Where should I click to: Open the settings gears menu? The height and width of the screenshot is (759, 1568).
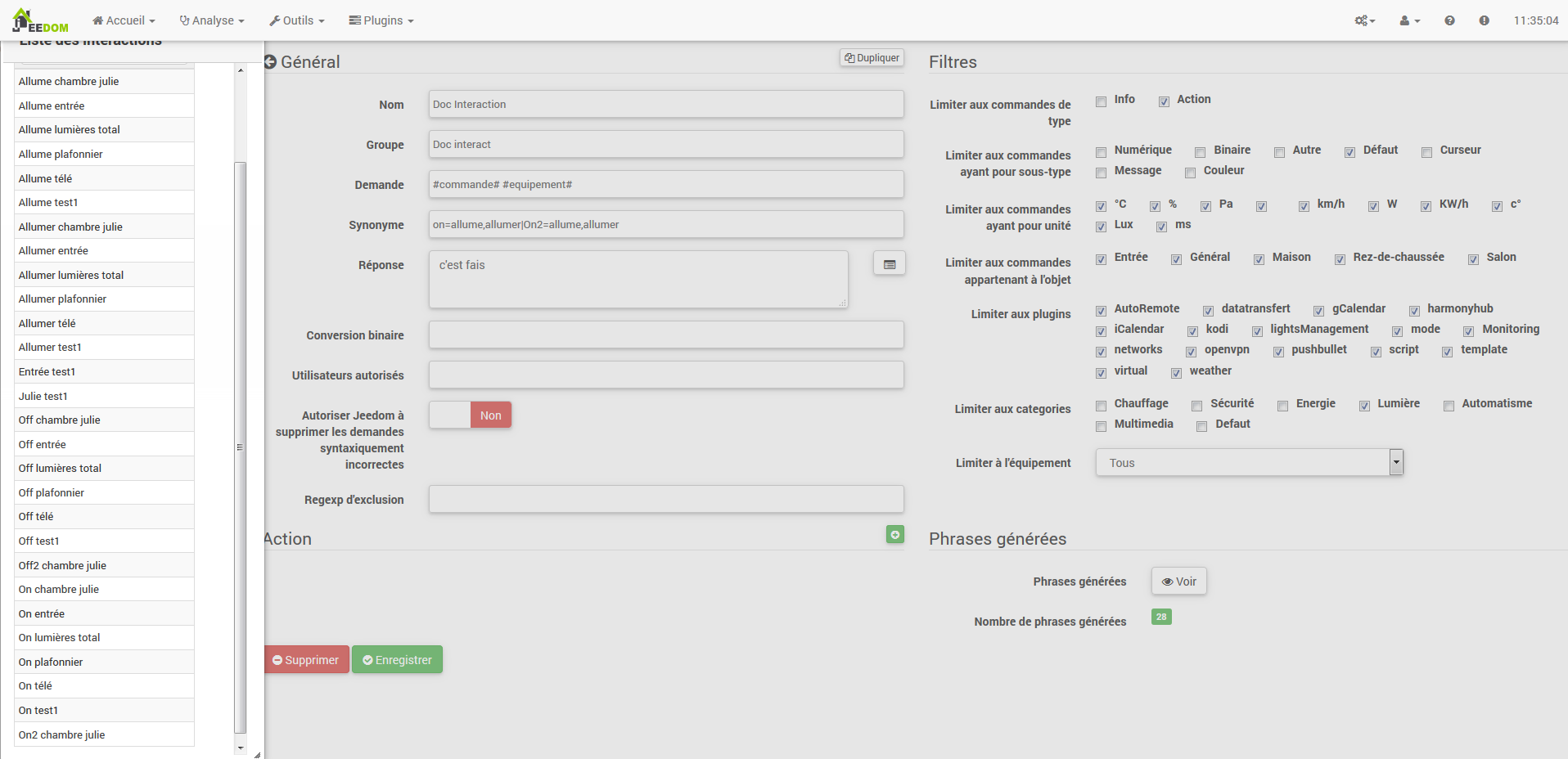tap(1364, 20)
